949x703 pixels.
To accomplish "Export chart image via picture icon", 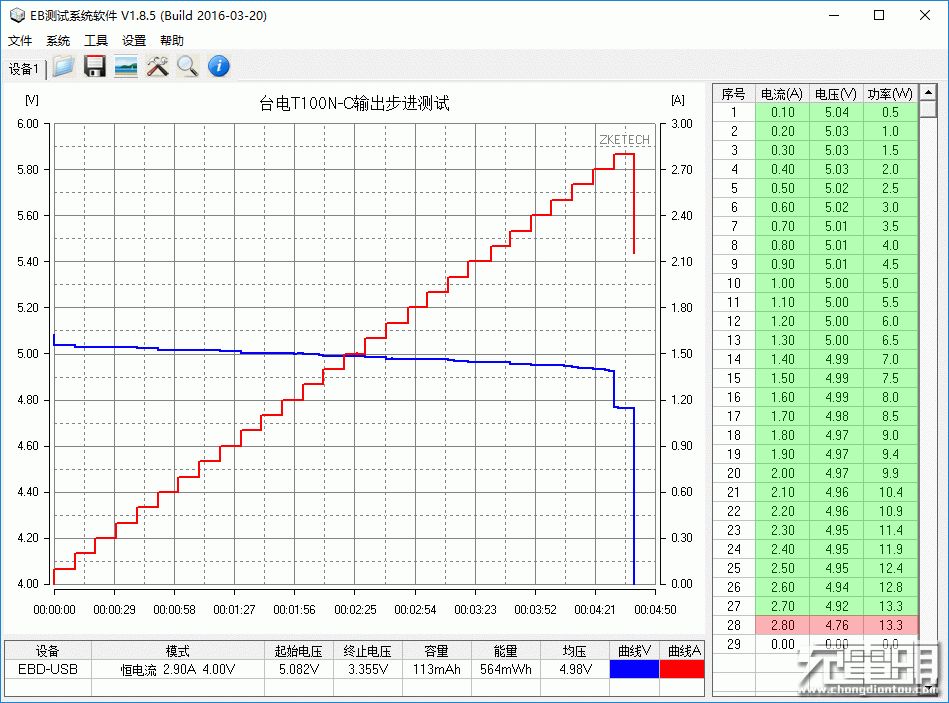I will (126, 67).
